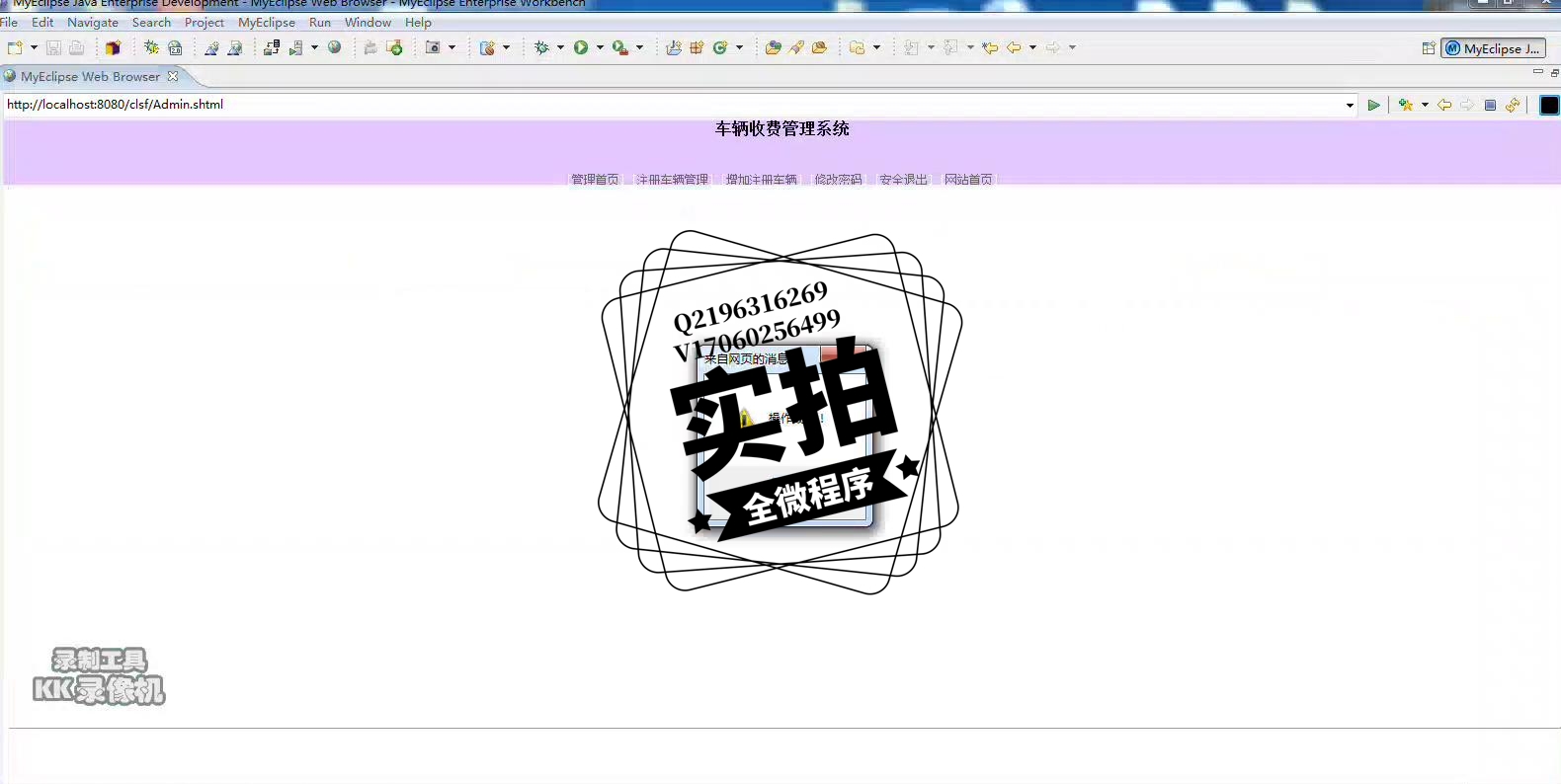Expand the URL history dropdown arrow
Image resolution: width=1561 pixels, height=784 pixels.
(1350, 105)
